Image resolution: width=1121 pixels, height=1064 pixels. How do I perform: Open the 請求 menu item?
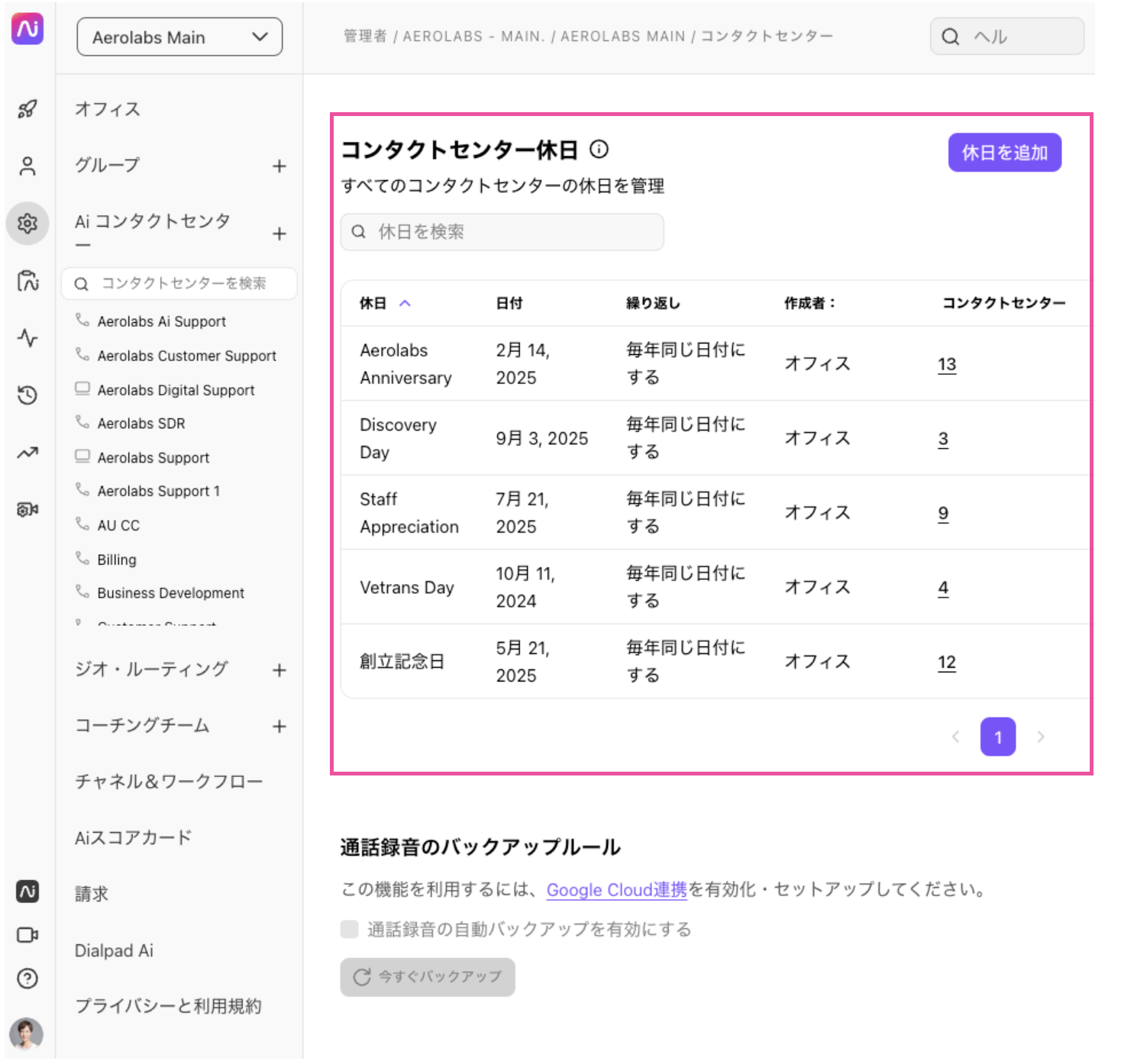tap(92, 894)
